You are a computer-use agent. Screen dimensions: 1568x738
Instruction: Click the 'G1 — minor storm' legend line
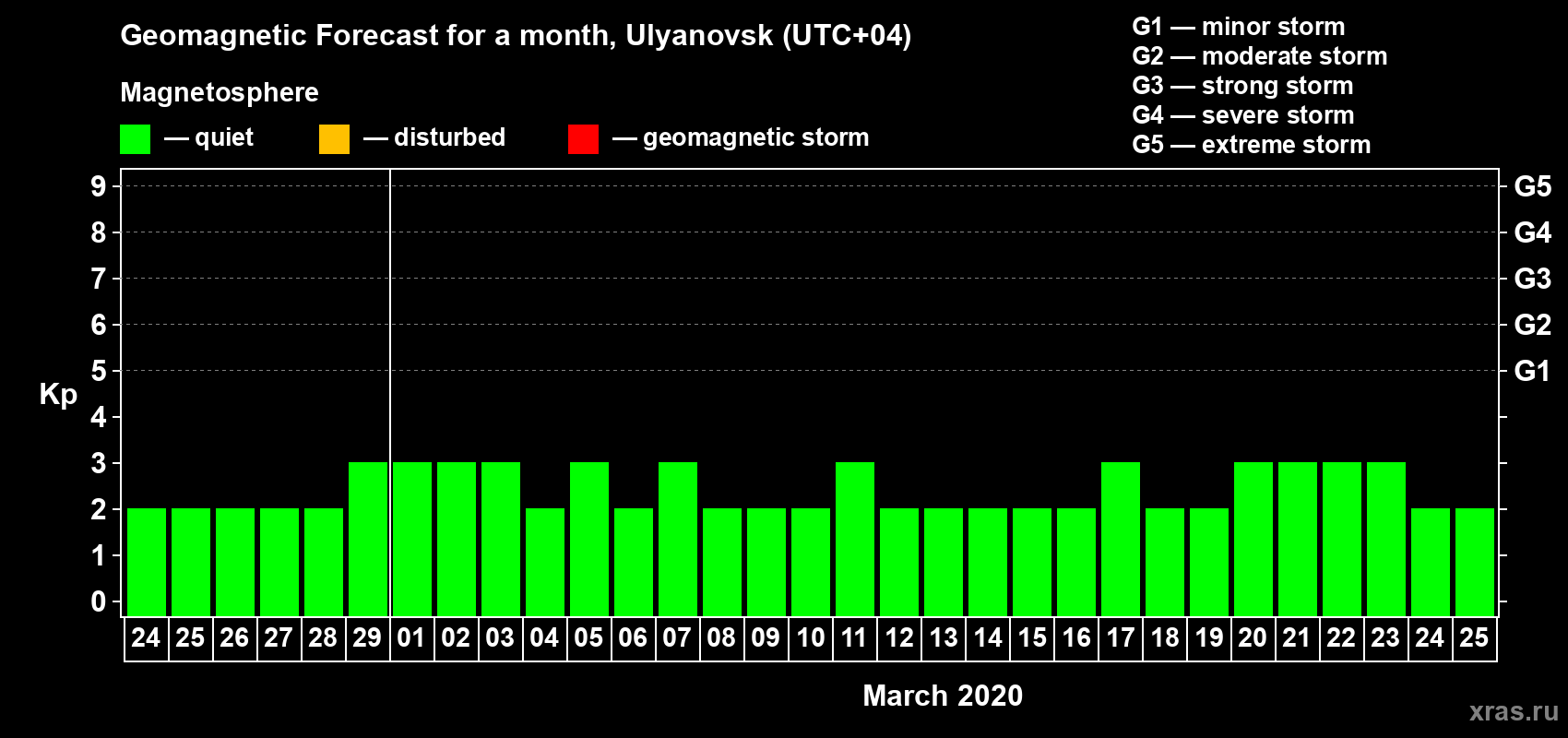pos(1239,27)
